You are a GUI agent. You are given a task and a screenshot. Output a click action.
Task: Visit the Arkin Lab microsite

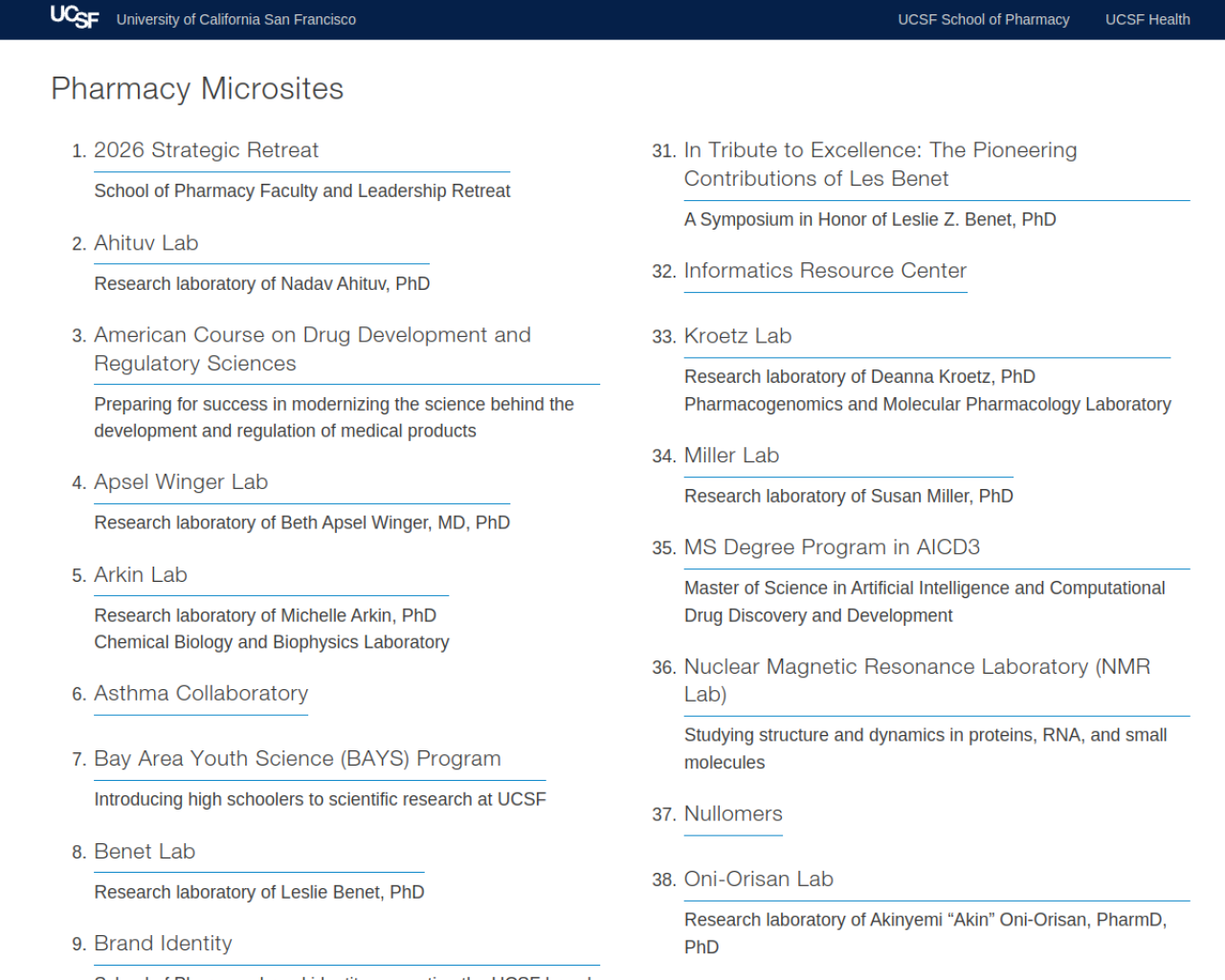141,575
